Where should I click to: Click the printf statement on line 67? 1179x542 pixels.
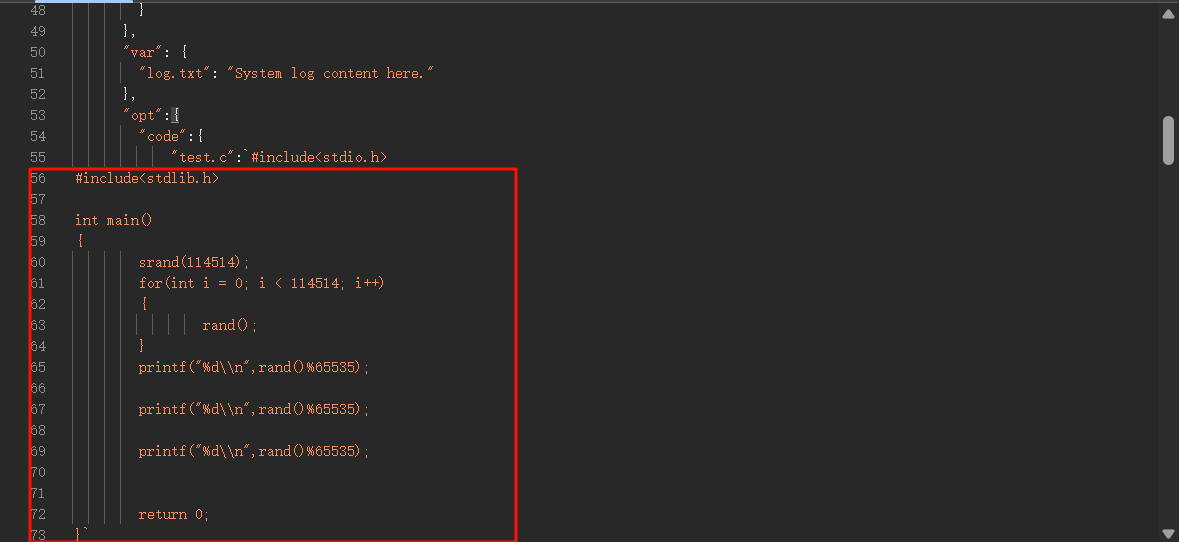[254, 409]
